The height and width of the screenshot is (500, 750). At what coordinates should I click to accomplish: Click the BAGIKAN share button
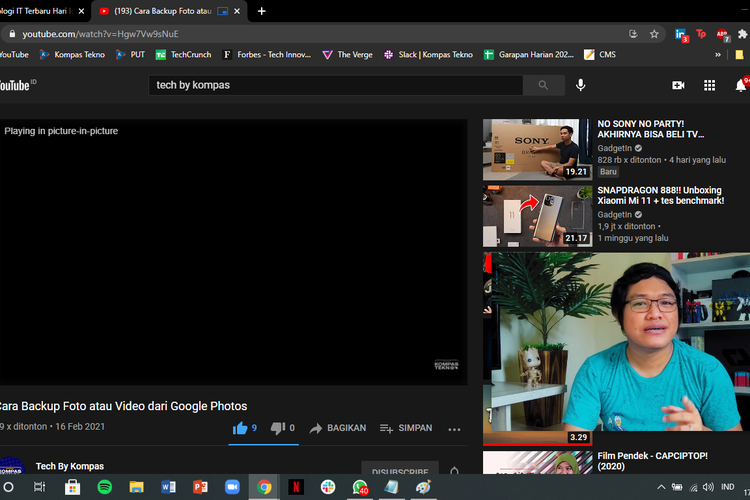tap(337, 428)
